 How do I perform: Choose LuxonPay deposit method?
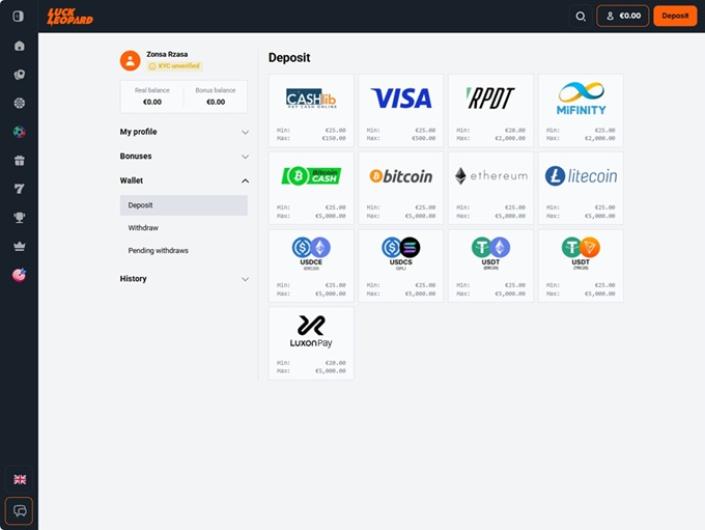point(311,343)
